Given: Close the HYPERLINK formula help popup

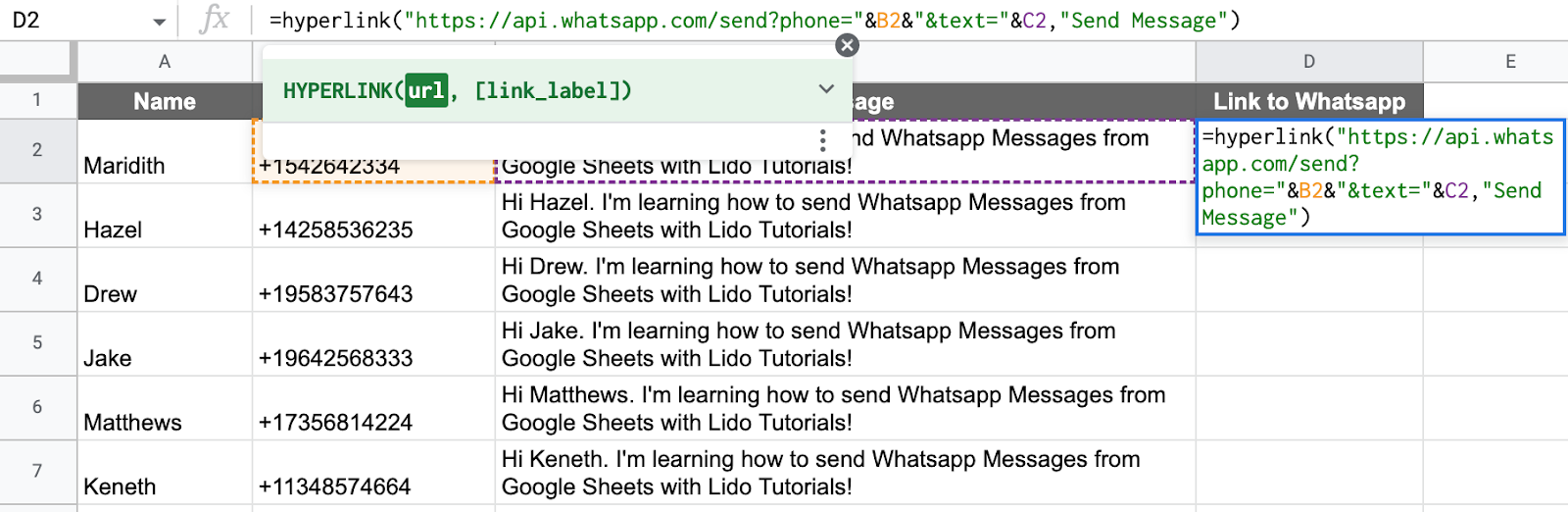Looking at the screenshot, I should 847,45.
